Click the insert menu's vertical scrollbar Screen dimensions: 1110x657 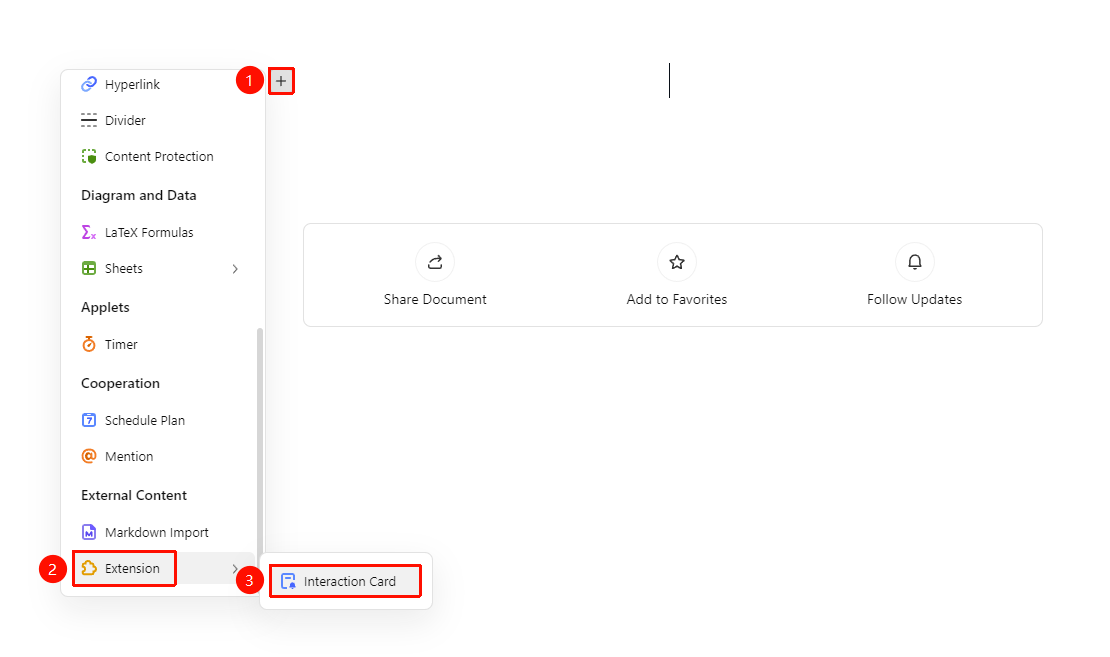pos(260,446)
